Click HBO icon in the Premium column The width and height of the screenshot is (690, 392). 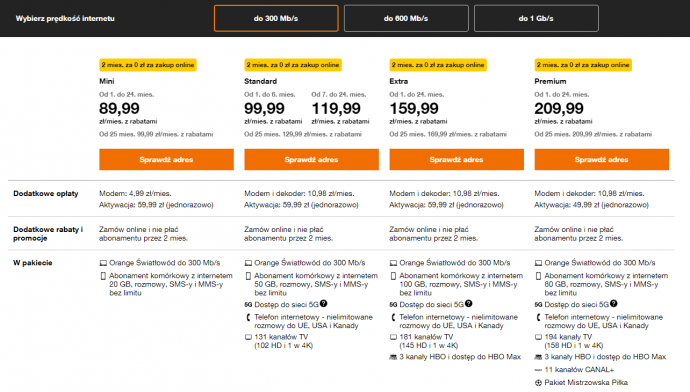pos(538,357)
